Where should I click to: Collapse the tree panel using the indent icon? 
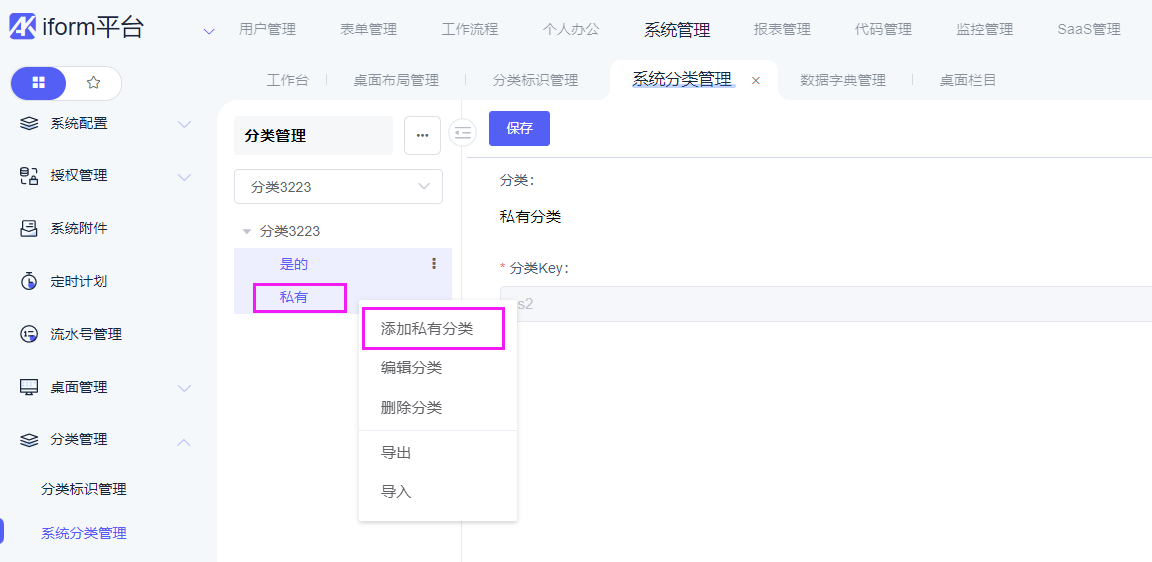[462, 132]
